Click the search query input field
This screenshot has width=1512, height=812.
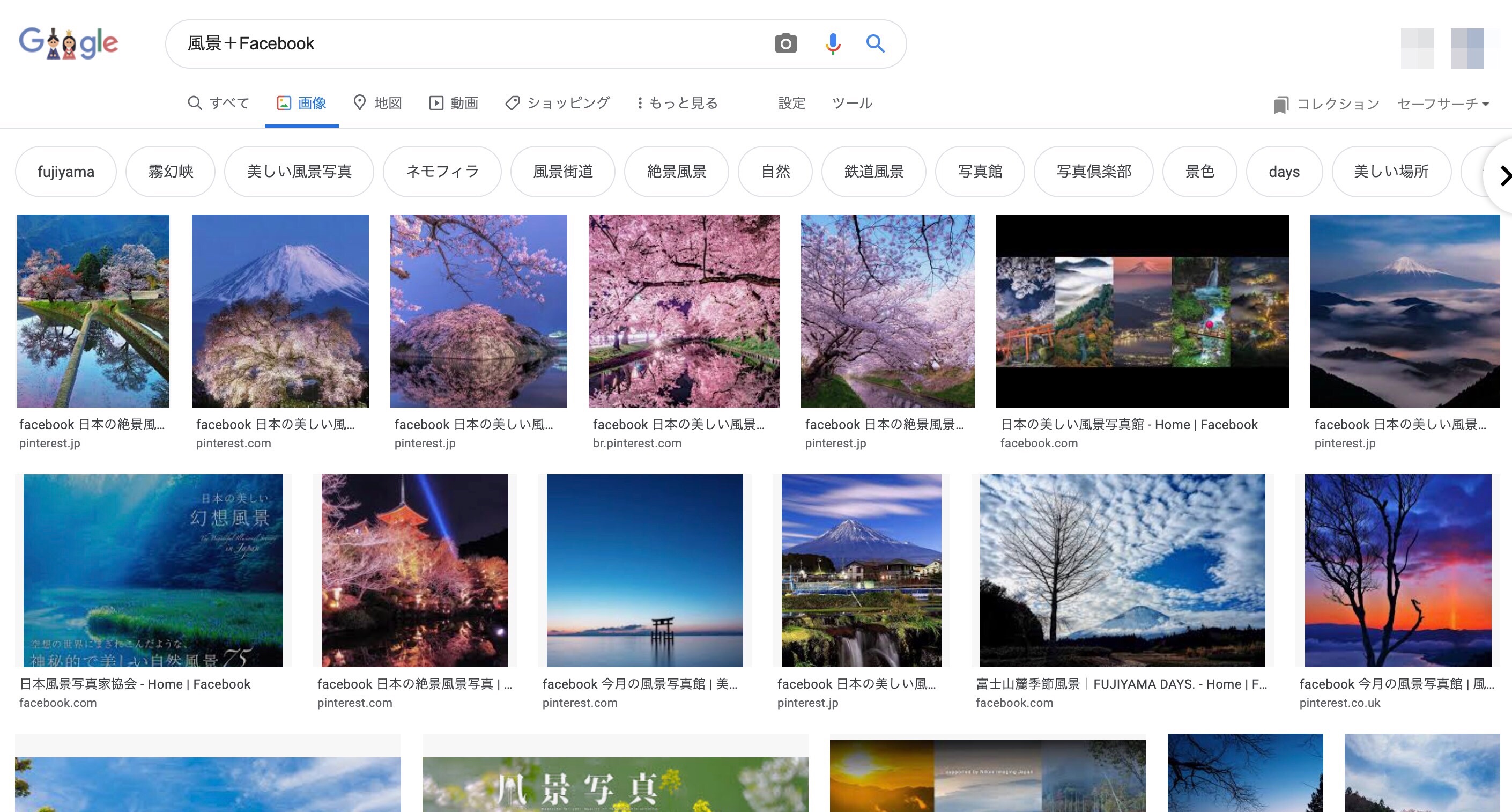point(470,43)
